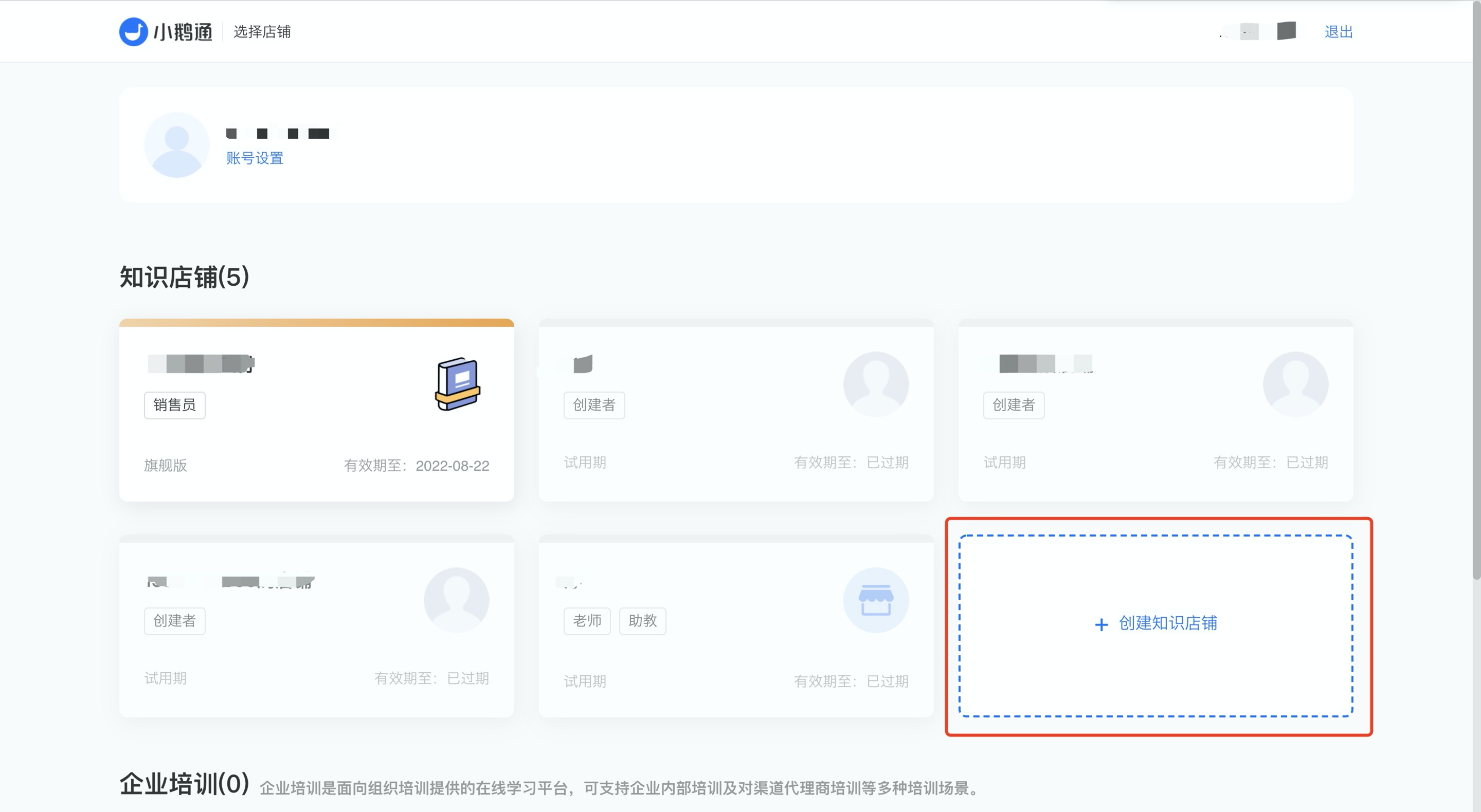Click the user profile avatar icon
This screenshot has width=1481, height=812.
[176, 145]
